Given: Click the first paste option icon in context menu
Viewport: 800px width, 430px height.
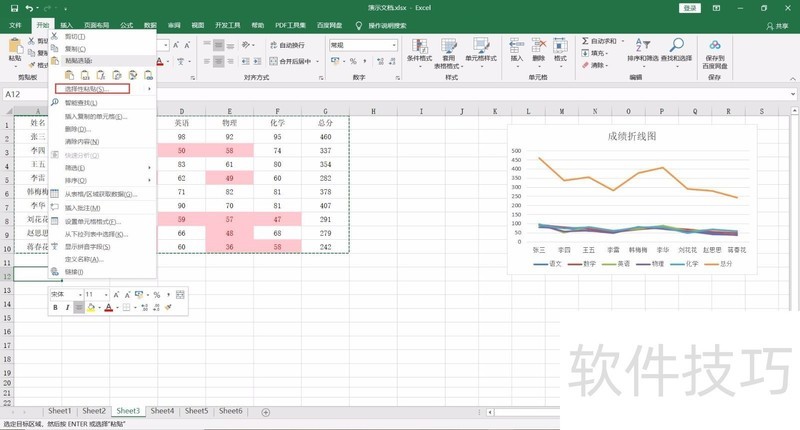Looking at the screenshot, I should point(69,75).
